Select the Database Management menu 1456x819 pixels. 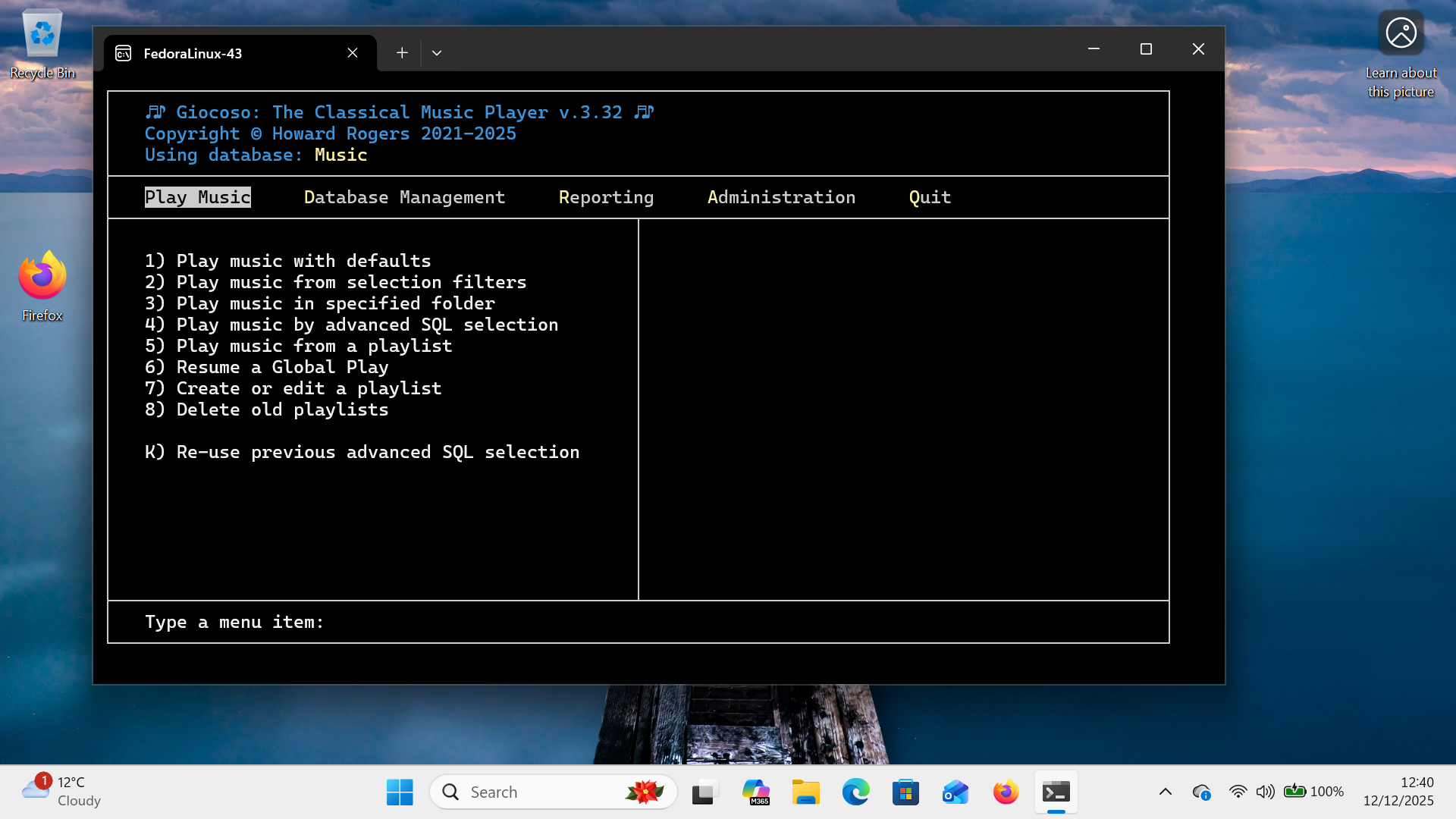pos(404,197)
